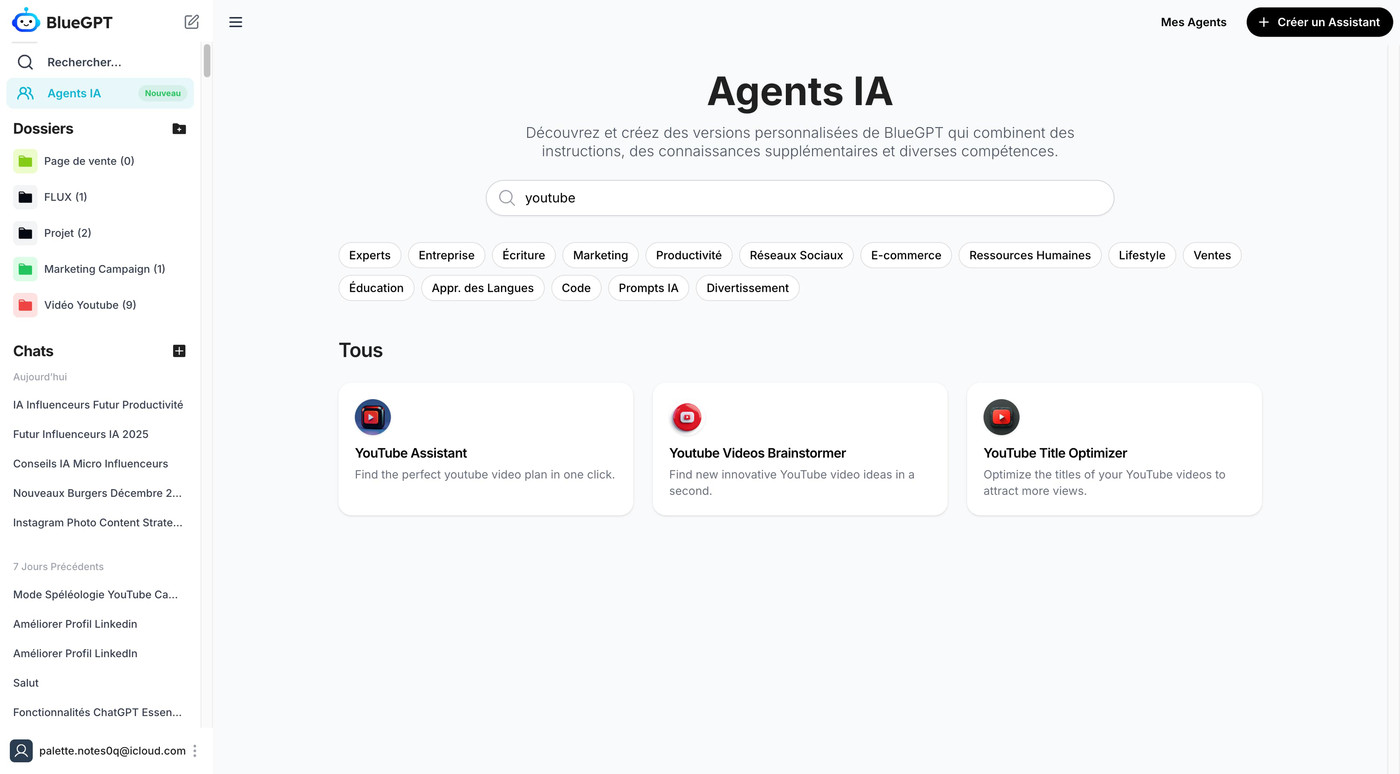Add a new chat next to Chats

pos(179,351)
